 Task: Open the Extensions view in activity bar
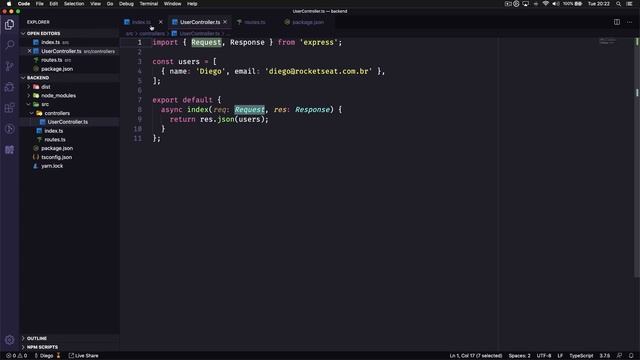(x=9, y=108)
